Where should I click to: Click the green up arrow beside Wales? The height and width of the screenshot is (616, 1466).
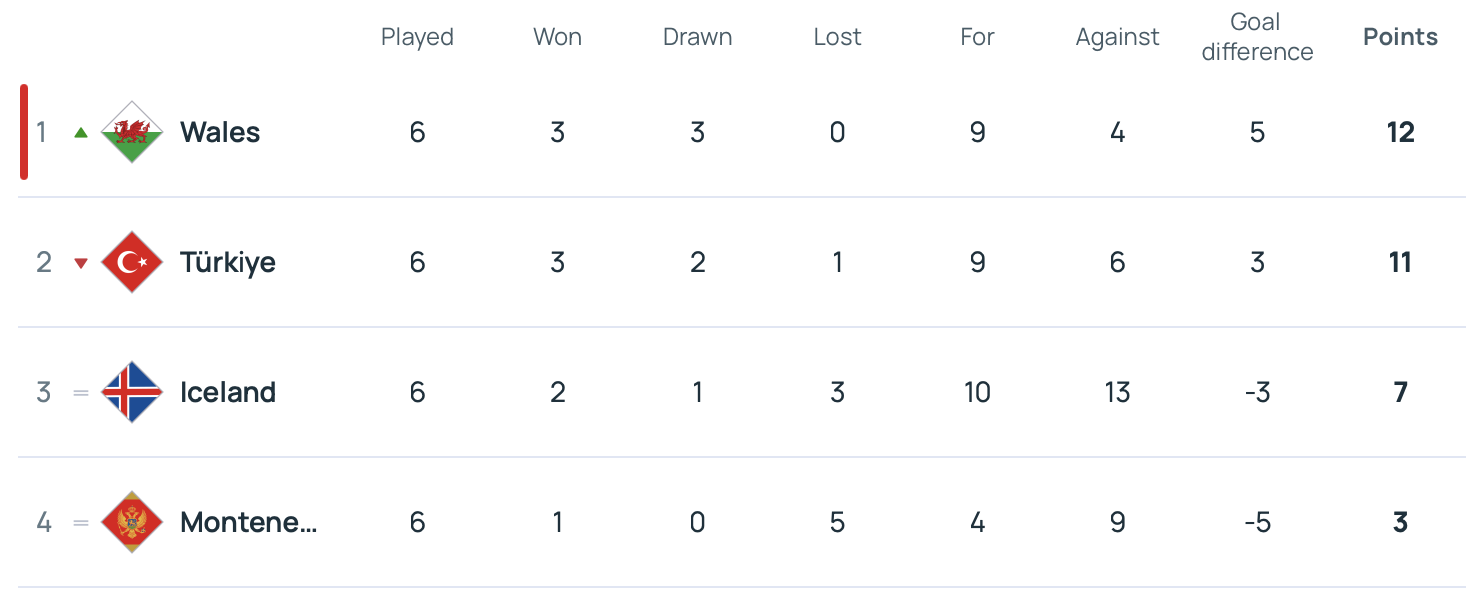coord(81,132)
